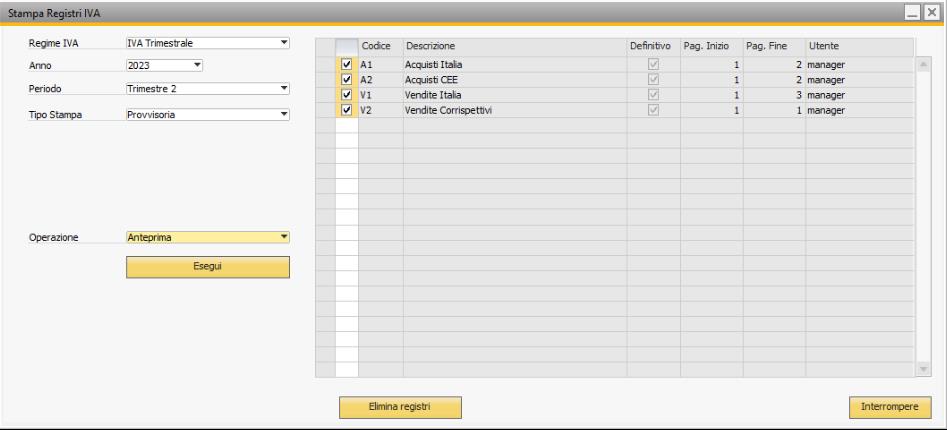The height and width of the screenshot is (430, 947).
Task: Click the table scrollbar down arrow
Action: click(x=923, y=368)
